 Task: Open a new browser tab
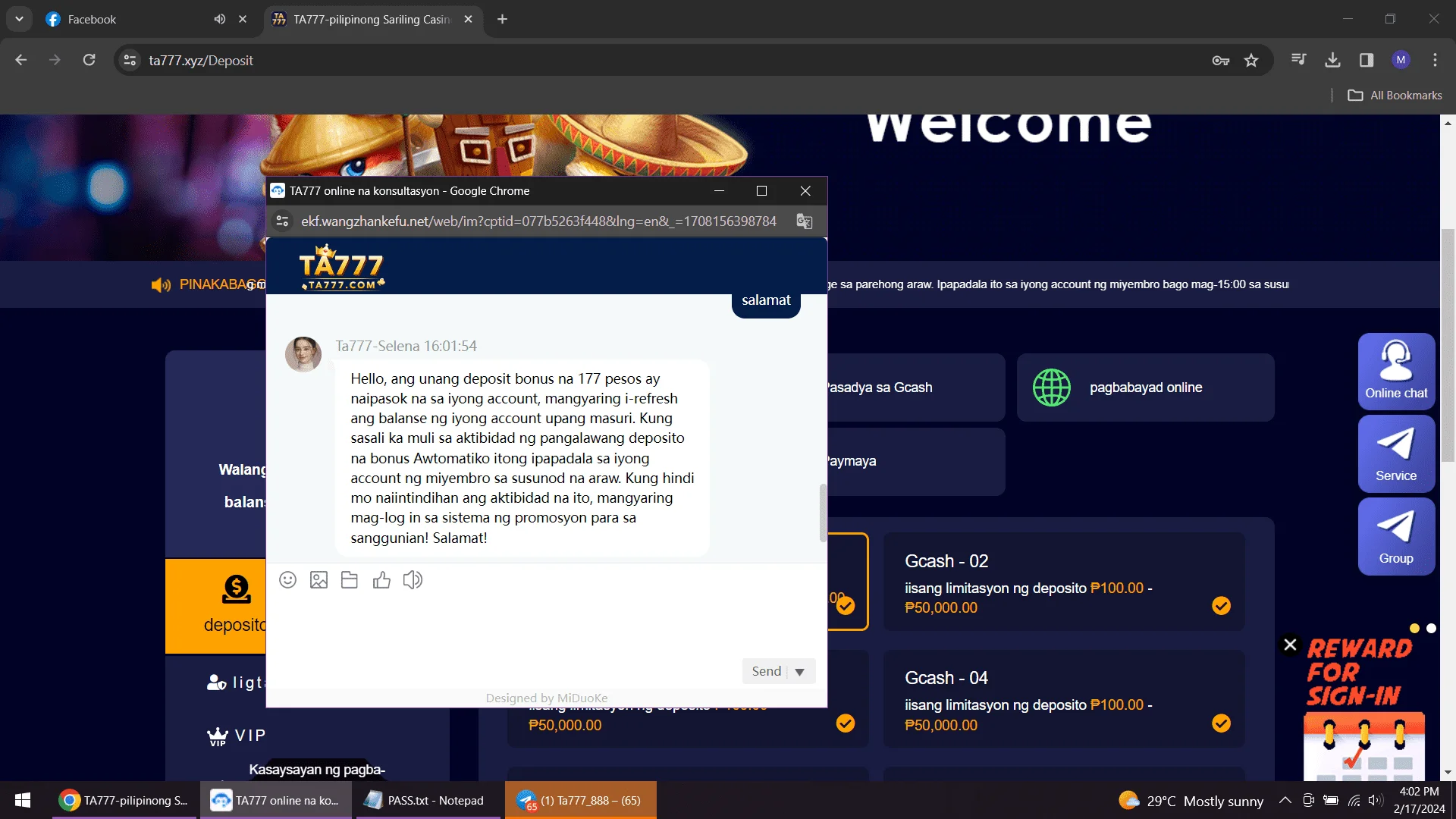502,19
